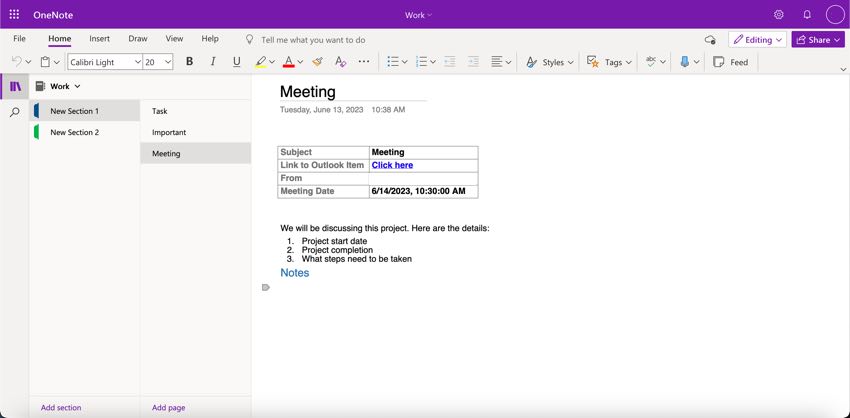Viewport: 850px width, 418px height.
Task: Expand the numbering style dropdown arrow
Action: coord(433,62)
